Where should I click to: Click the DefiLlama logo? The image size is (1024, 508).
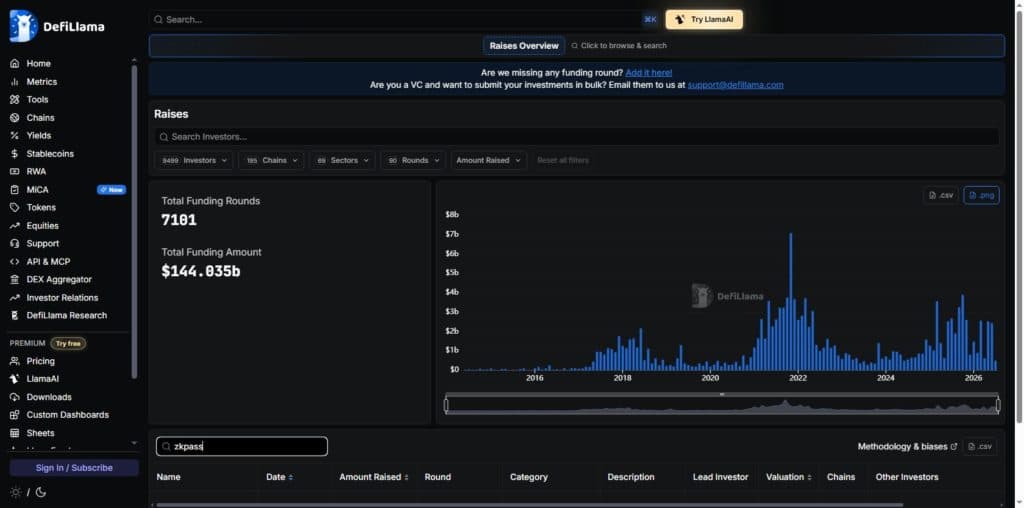(57, 26)
